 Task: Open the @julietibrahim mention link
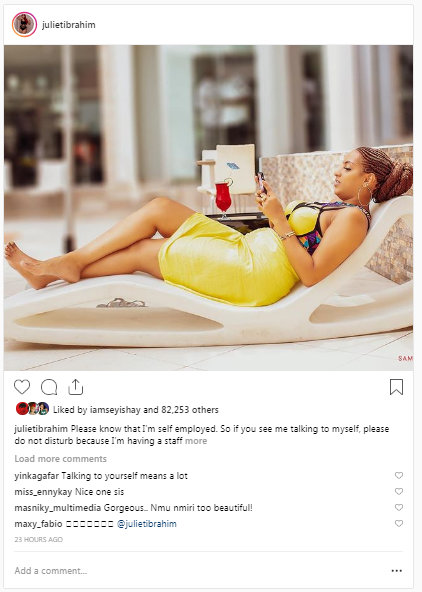(147, 524)
